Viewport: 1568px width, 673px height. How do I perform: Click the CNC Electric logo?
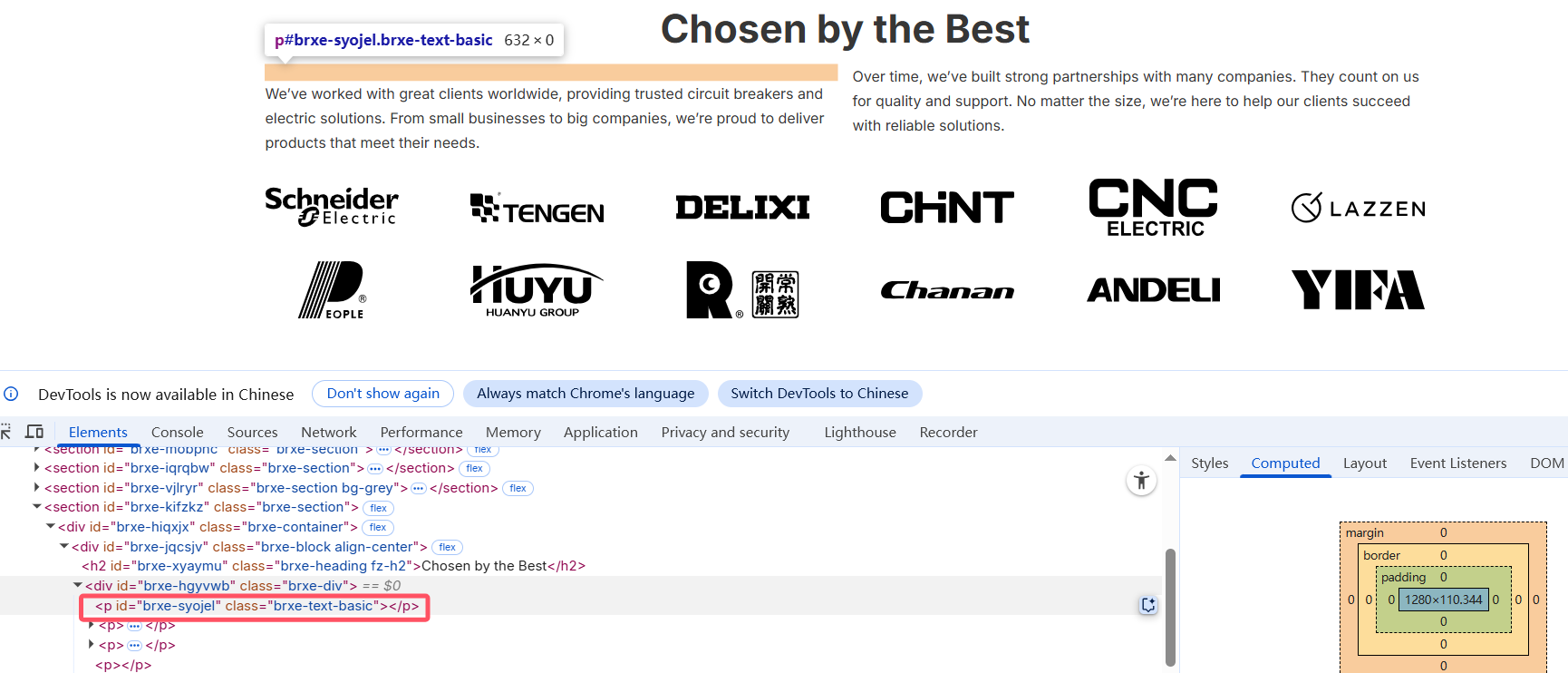pyautogui.click(x=1154, y=208)
